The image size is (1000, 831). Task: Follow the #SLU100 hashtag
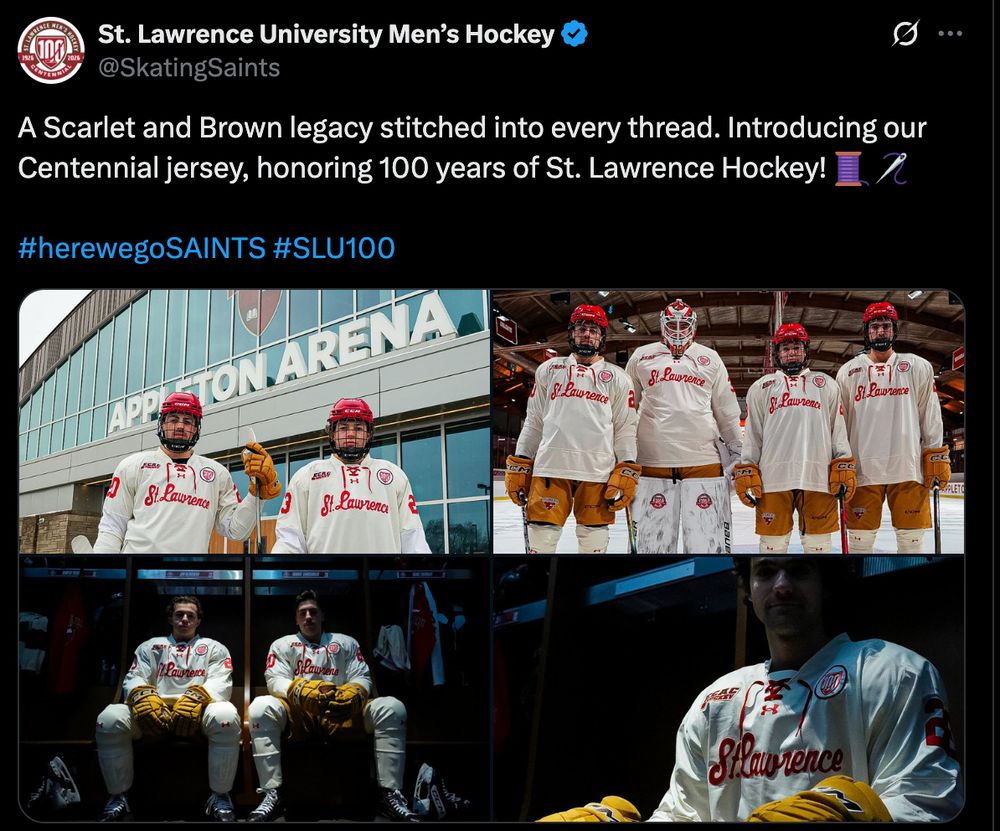tap(334, 247)
